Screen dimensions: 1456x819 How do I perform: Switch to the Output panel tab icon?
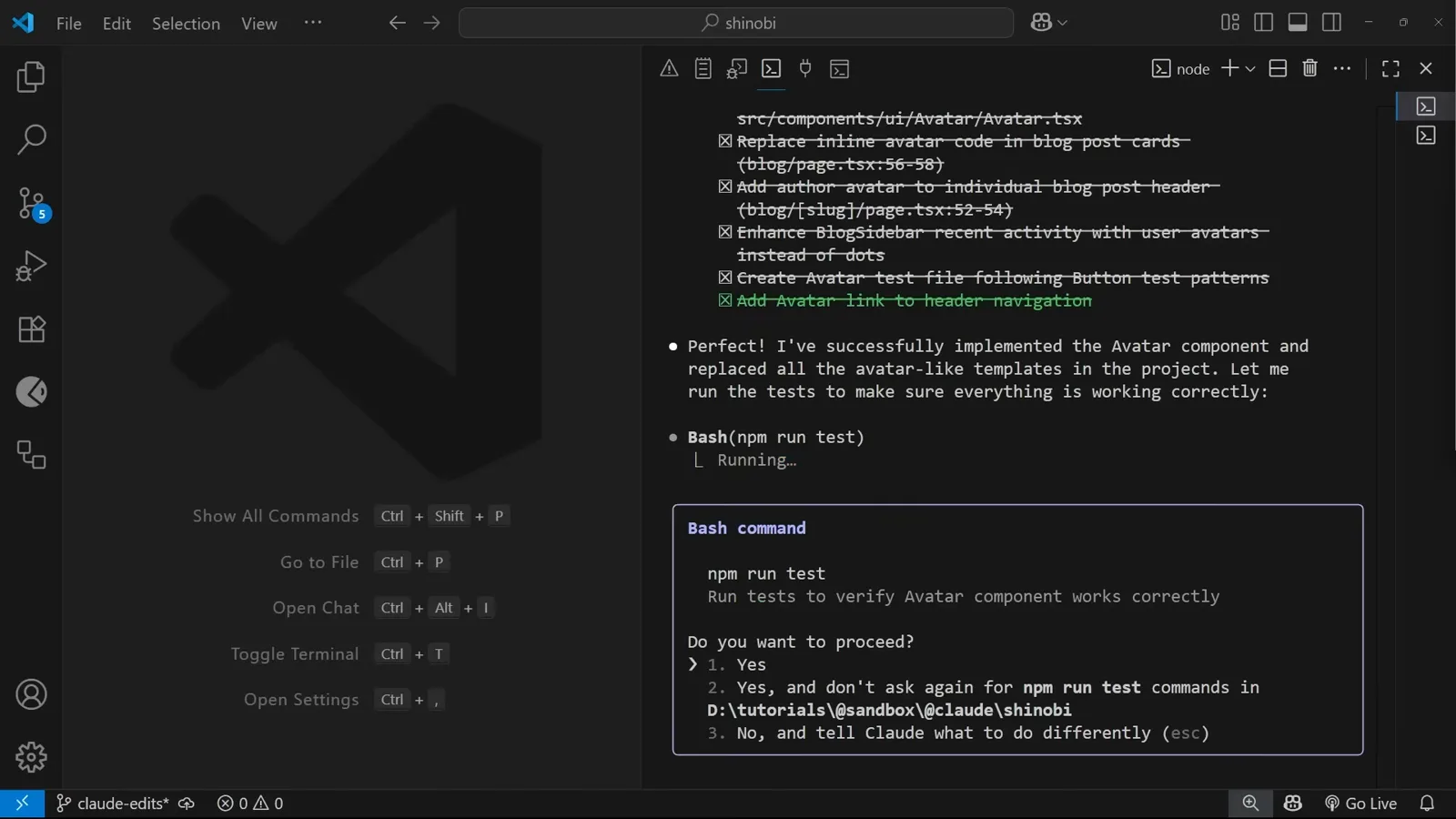click(x=703, y=68)
